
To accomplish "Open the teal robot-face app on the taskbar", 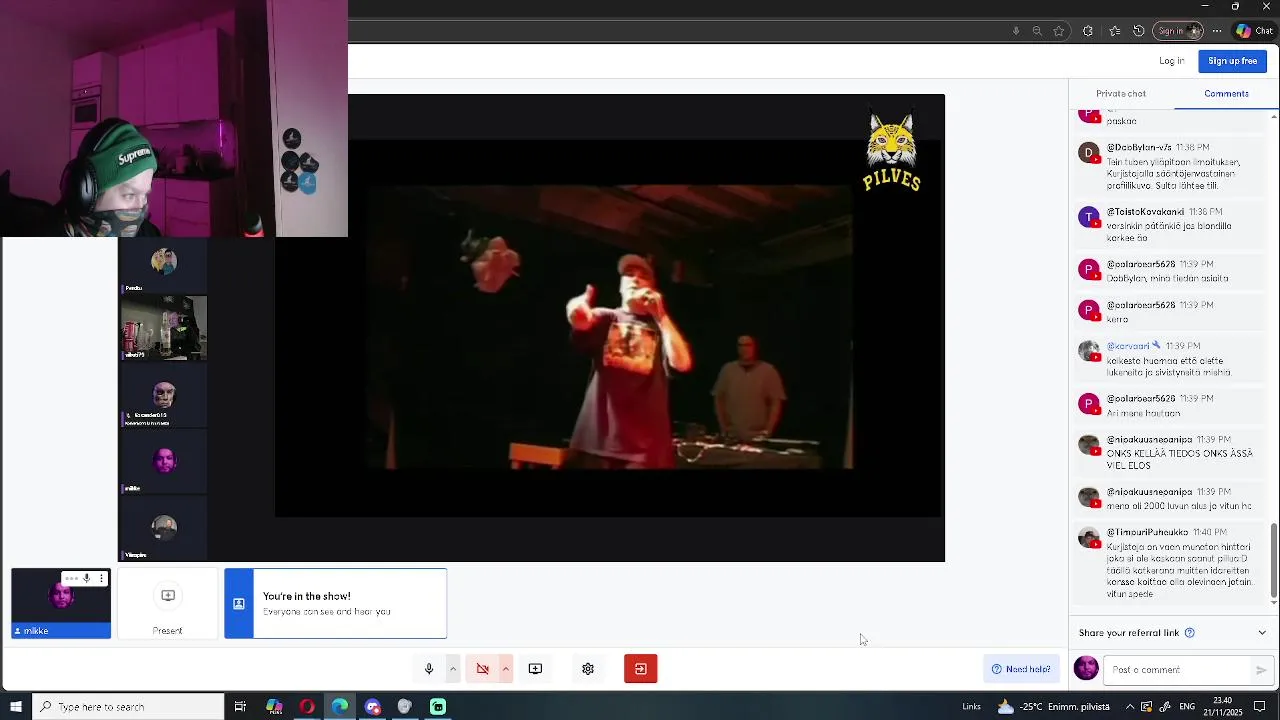I will 438,707.
